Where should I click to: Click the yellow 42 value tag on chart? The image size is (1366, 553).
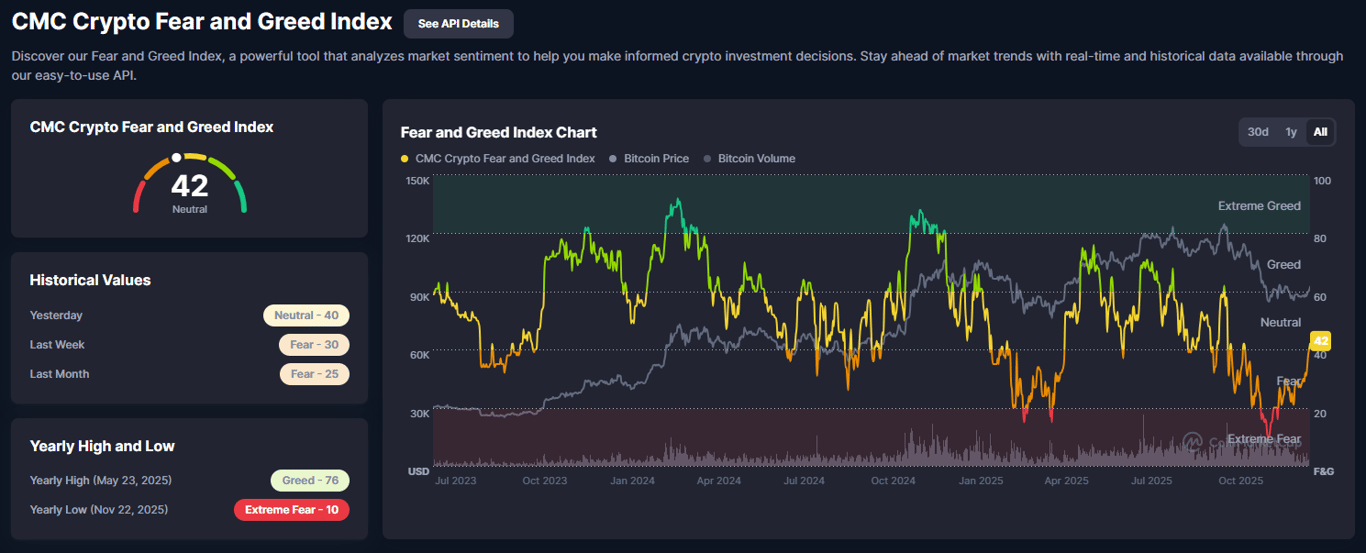tap(1319, 340)
